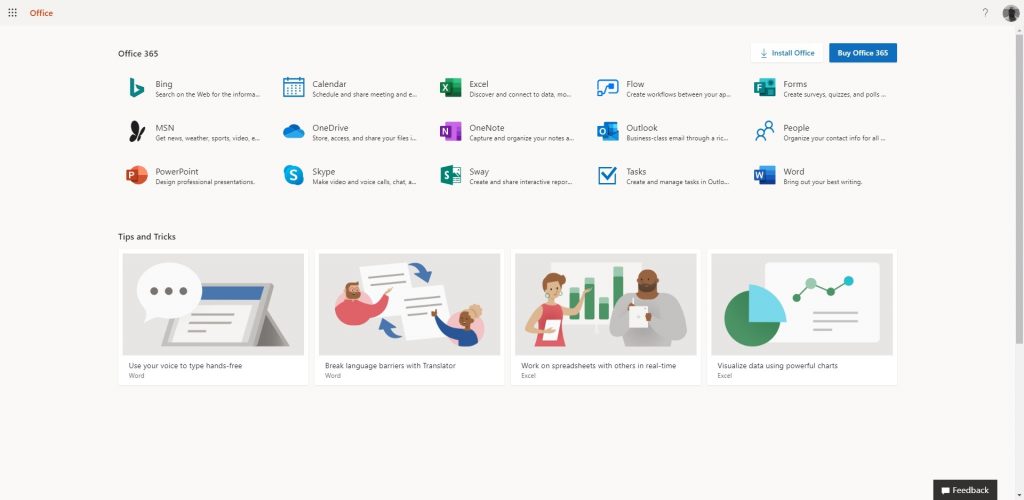Screen dimensions: 1024x500
Task: Click the MSN app name label
Action: [x=165, y=127]
